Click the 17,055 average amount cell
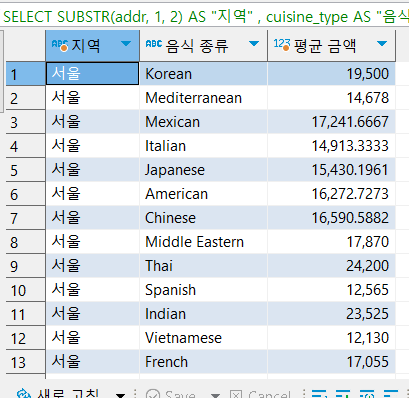Viewport: 409px width, 398px height. [x=332, y=362]
